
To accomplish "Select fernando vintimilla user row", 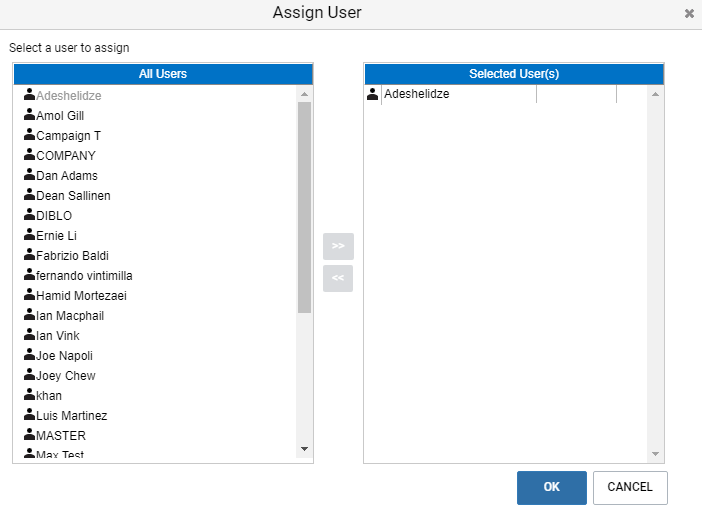I will (x=84, y=275).
